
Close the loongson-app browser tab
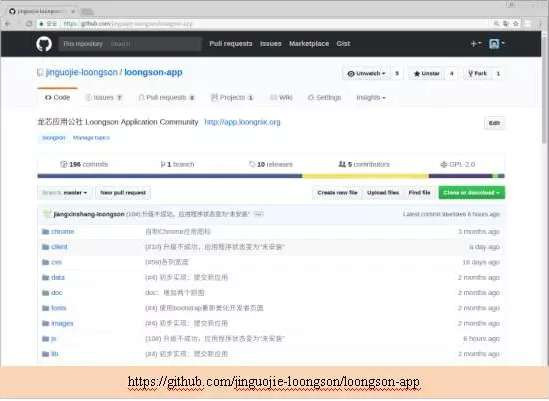[73, 11]
